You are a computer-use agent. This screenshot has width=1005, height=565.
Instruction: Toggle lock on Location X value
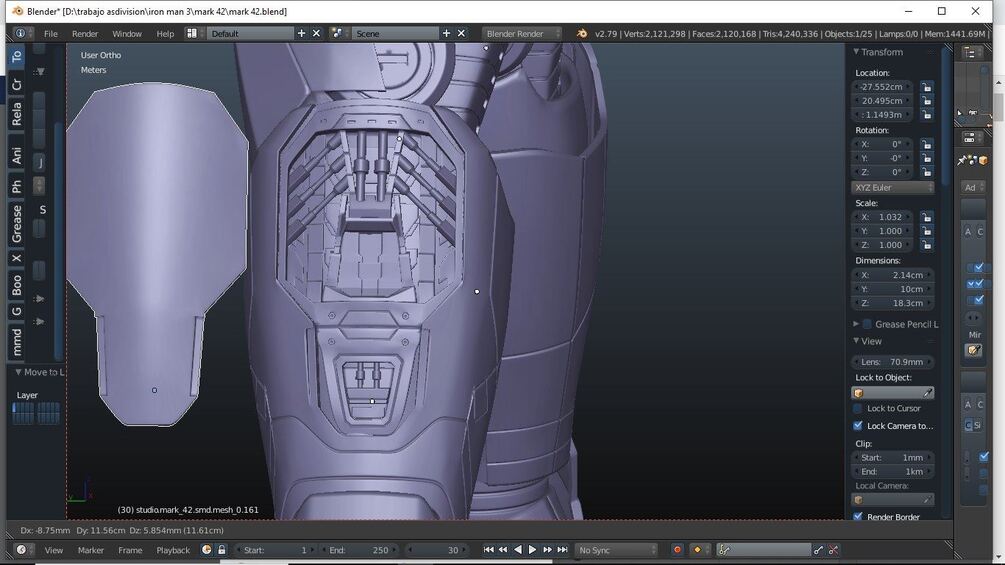(x=926, y=86)
